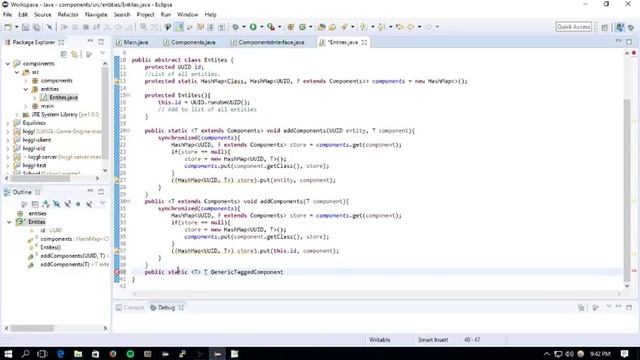This screenshot has height=360, width=640.
Task: Maximize the editor area
Action: tap(629, 42)
